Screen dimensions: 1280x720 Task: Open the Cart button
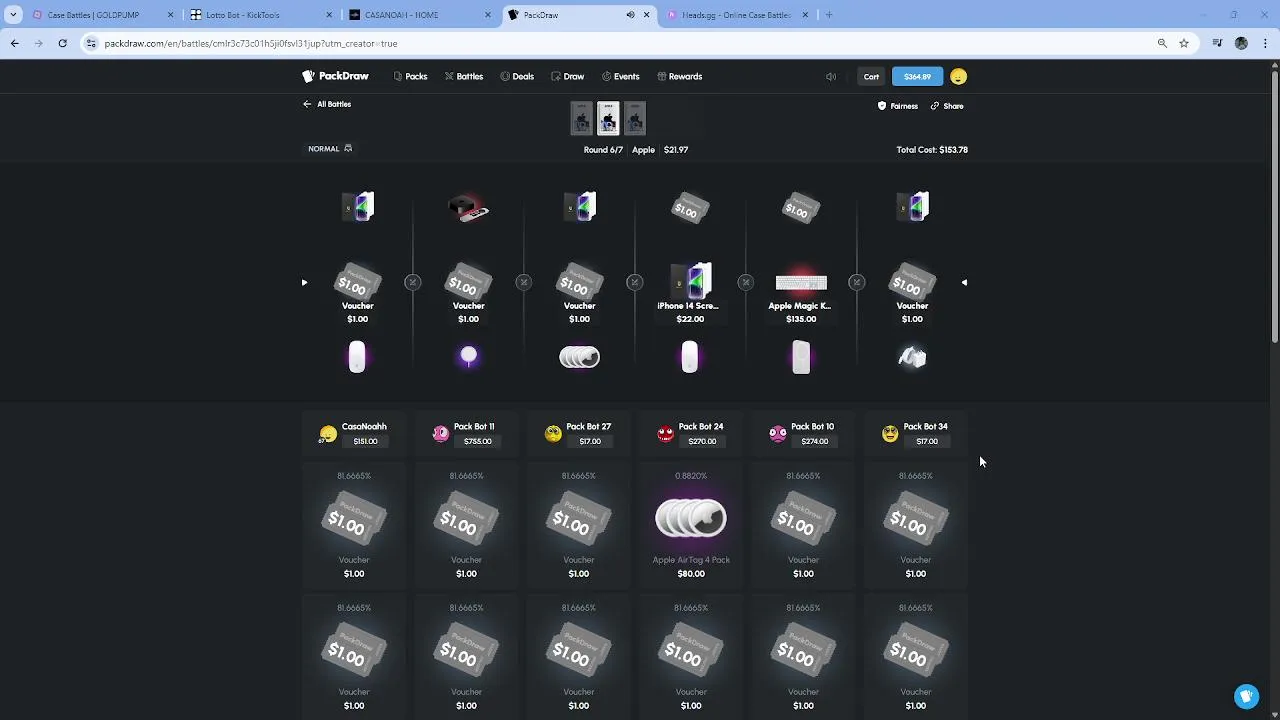(871, 77)
